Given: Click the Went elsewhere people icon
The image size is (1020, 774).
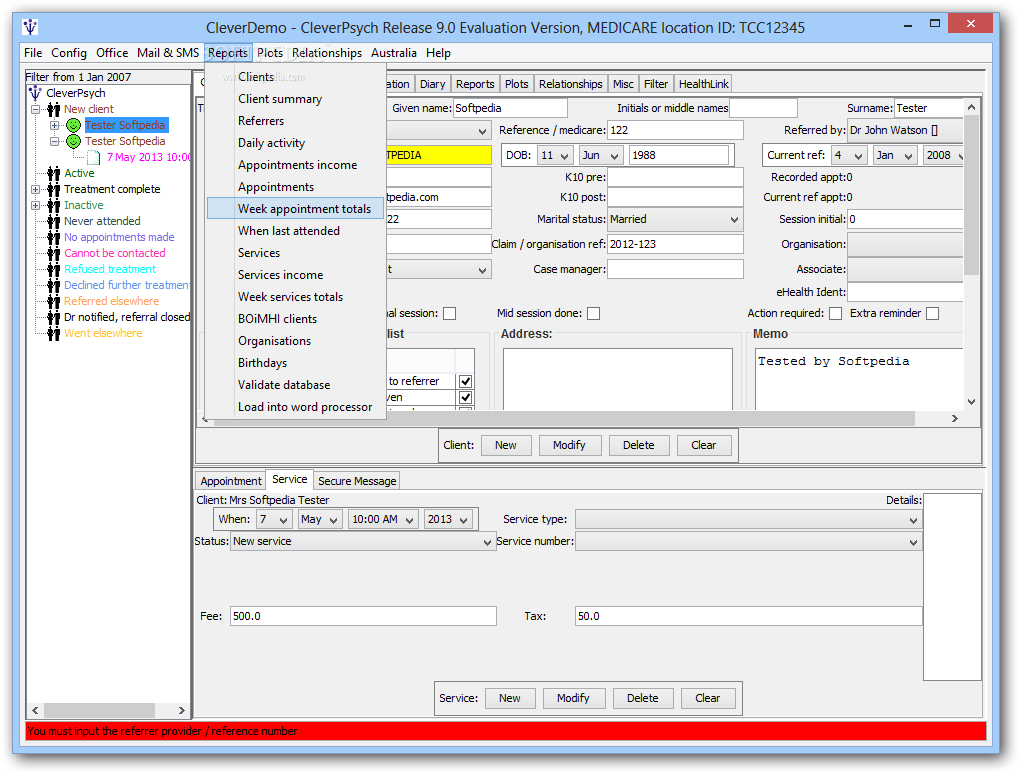Looking at the screenshot, I should 54,333.
